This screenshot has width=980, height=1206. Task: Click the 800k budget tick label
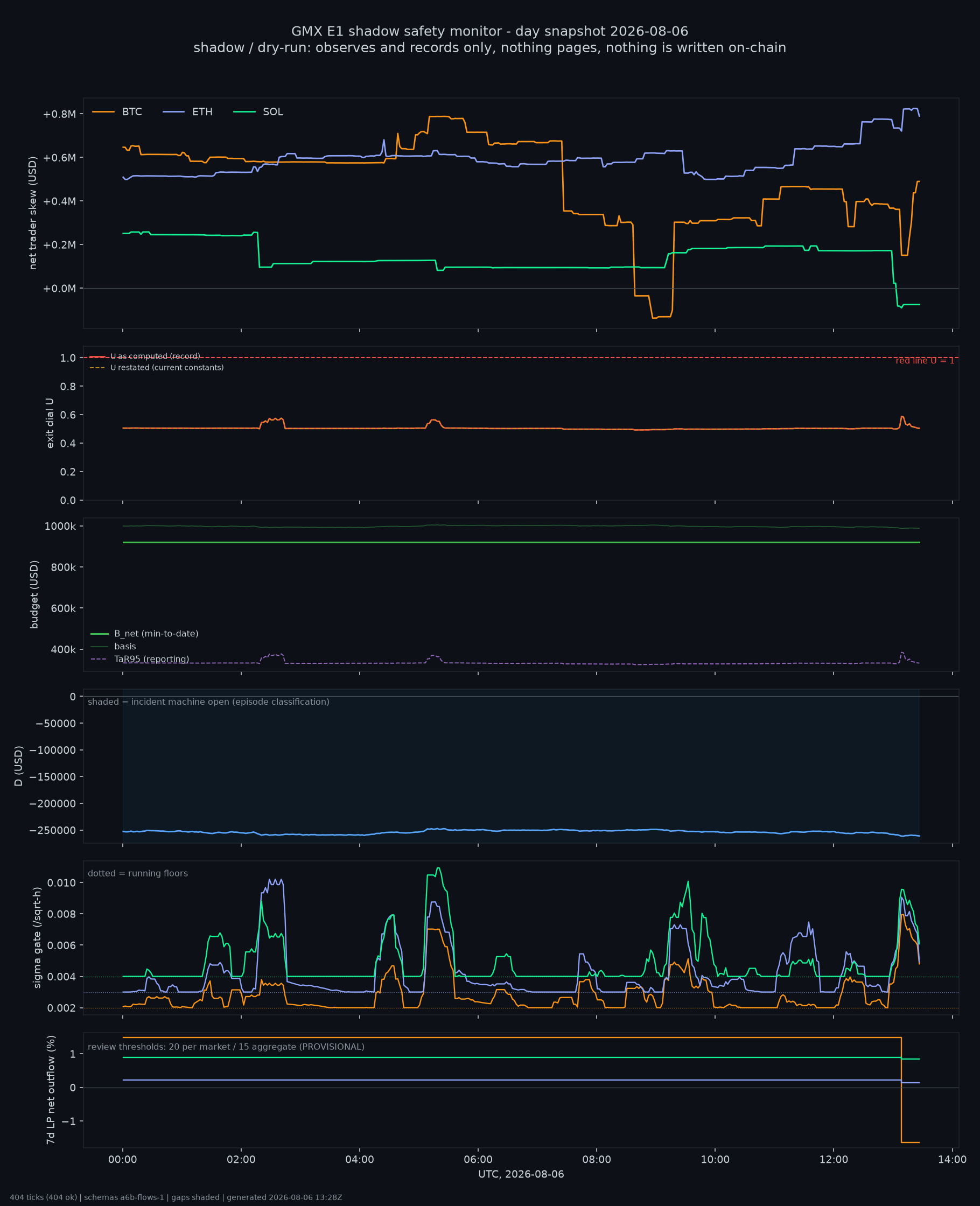(x=63, y=567)
